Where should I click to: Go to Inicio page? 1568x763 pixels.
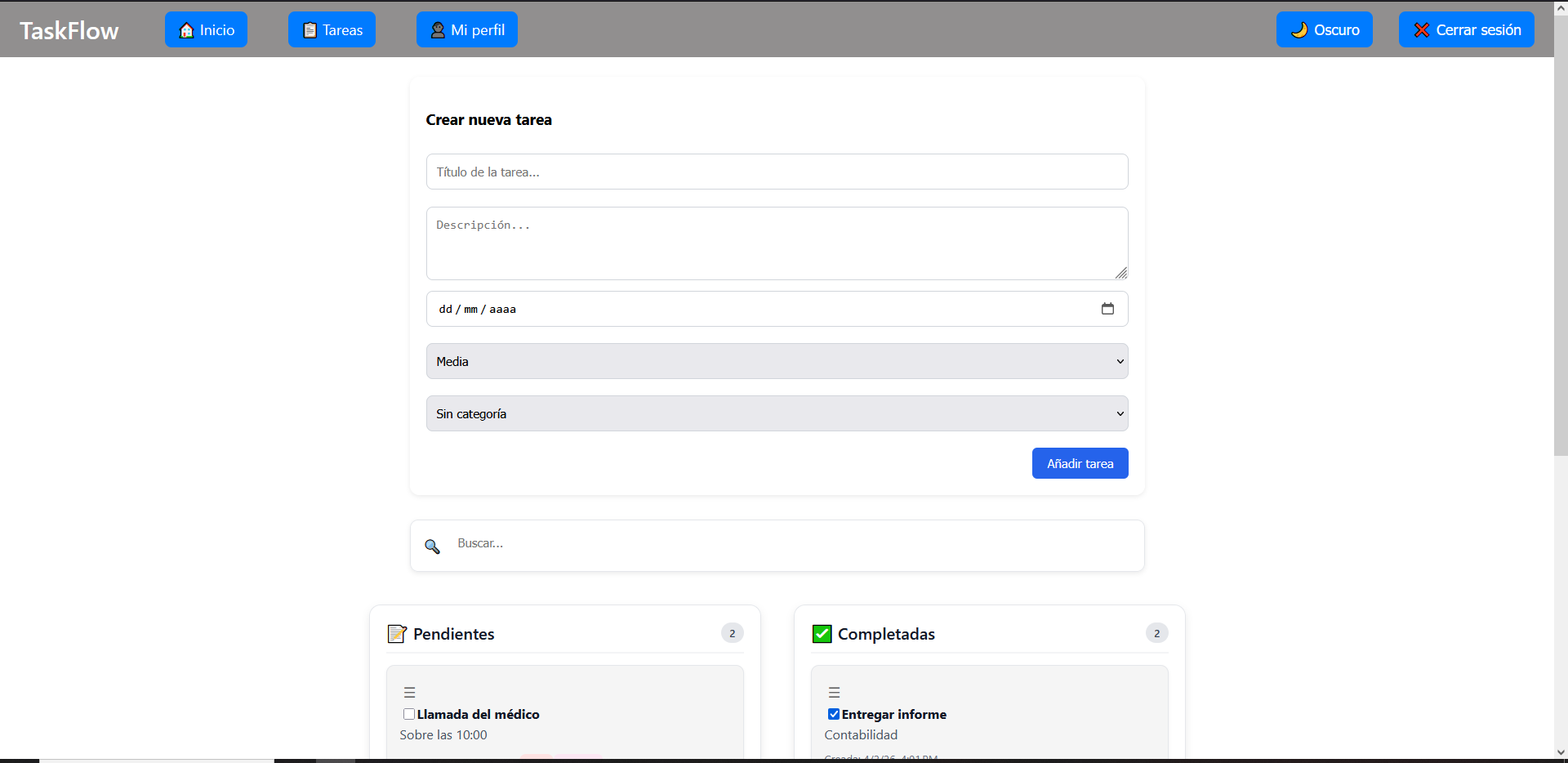tap(206, 30)
